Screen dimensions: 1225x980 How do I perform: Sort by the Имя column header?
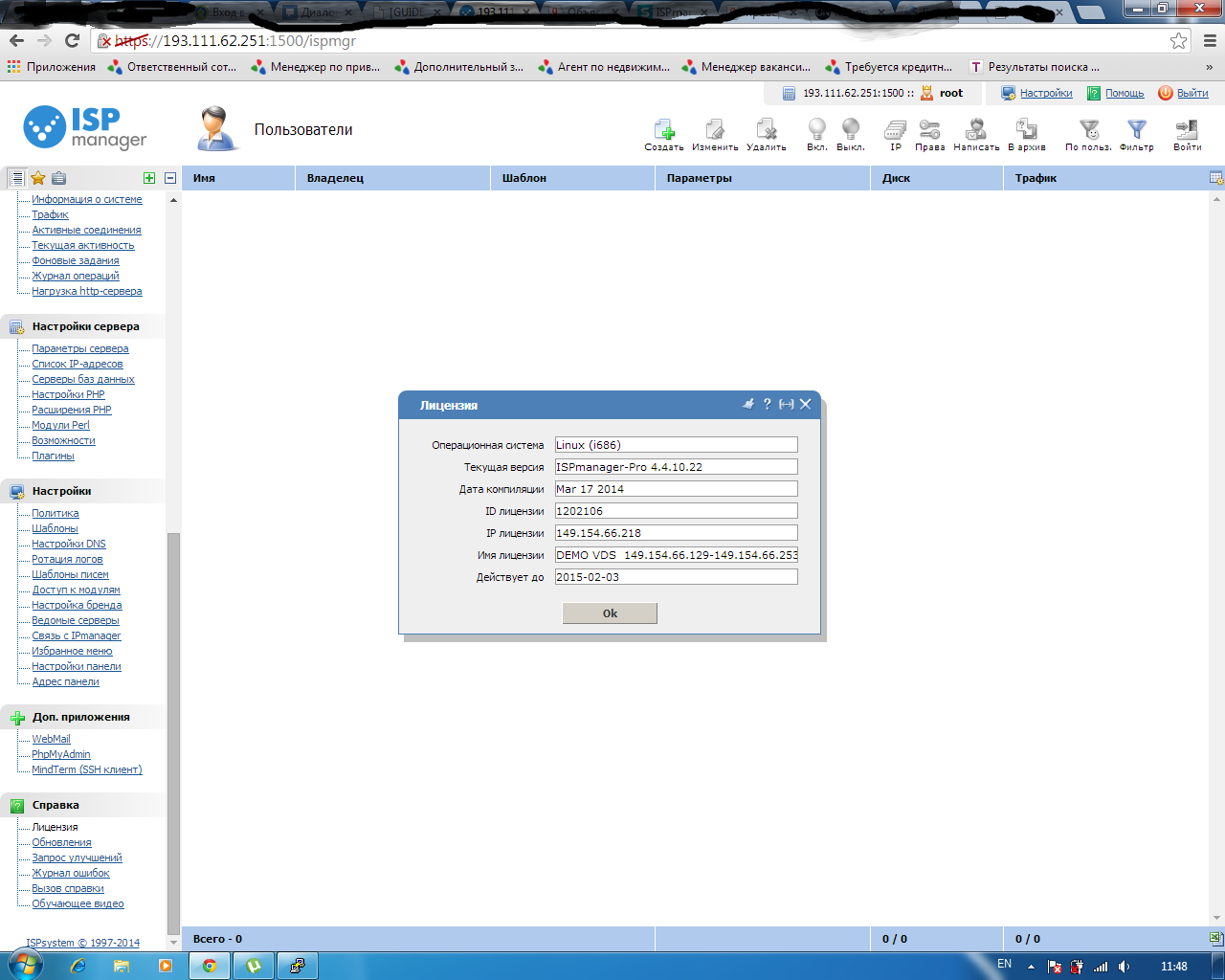pos(238,178)
